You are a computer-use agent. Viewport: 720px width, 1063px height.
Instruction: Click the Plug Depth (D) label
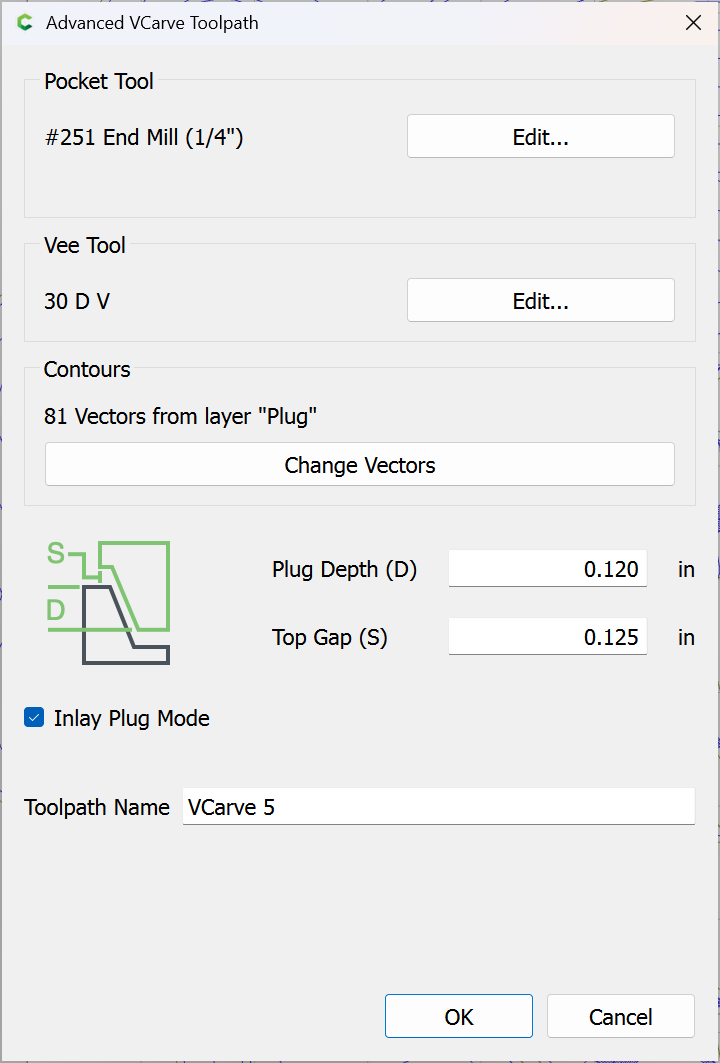(344, 570)
